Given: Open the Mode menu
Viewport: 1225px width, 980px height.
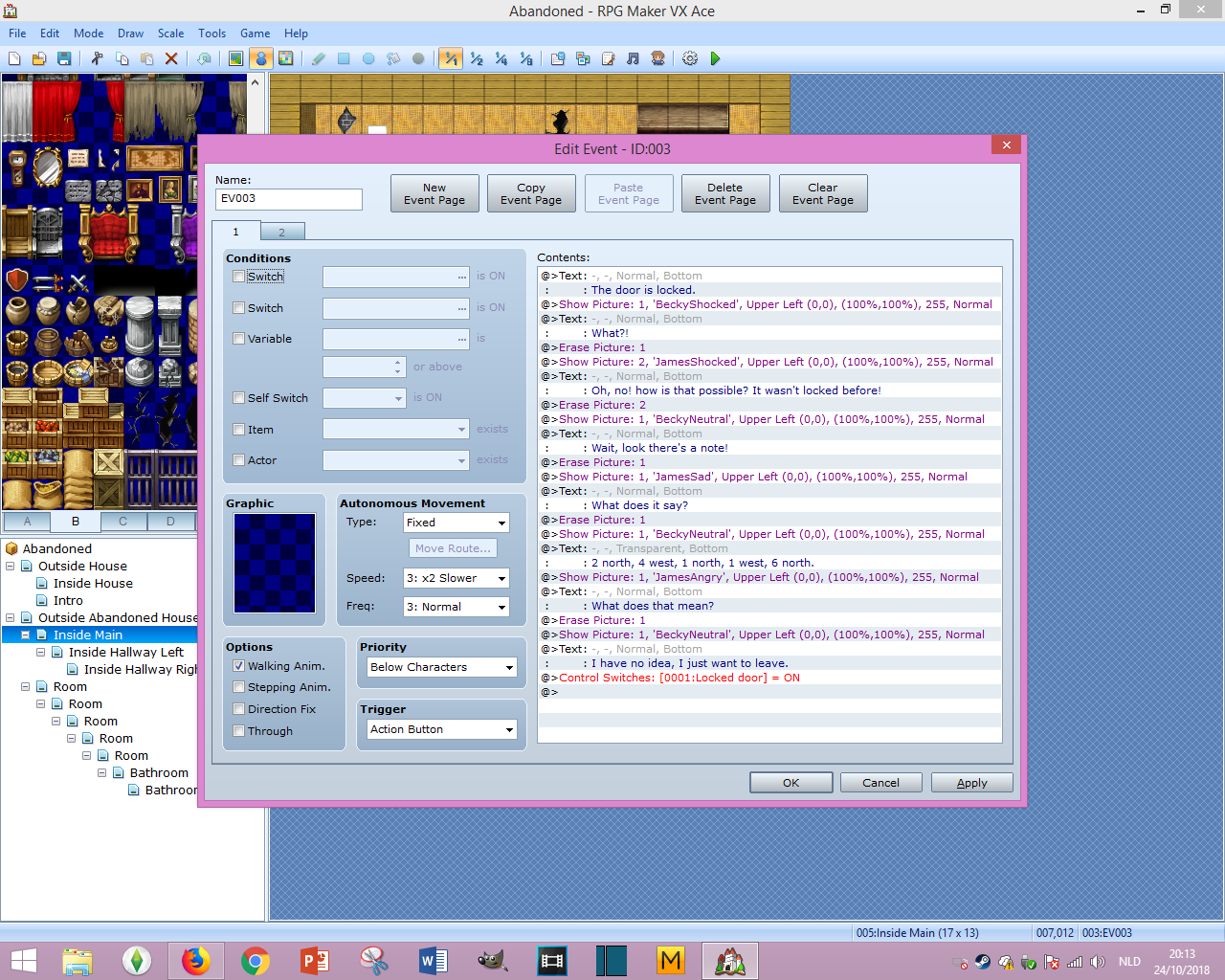Looking at the screenshot, I should [89, 33].
